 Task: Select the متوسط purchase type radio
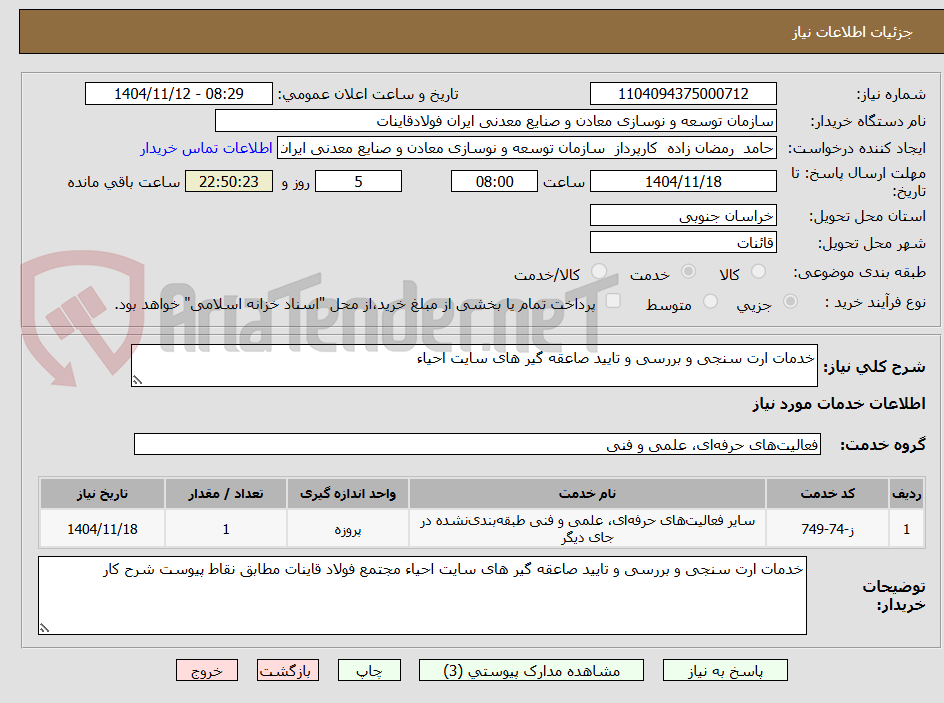(x=710, y=301)
